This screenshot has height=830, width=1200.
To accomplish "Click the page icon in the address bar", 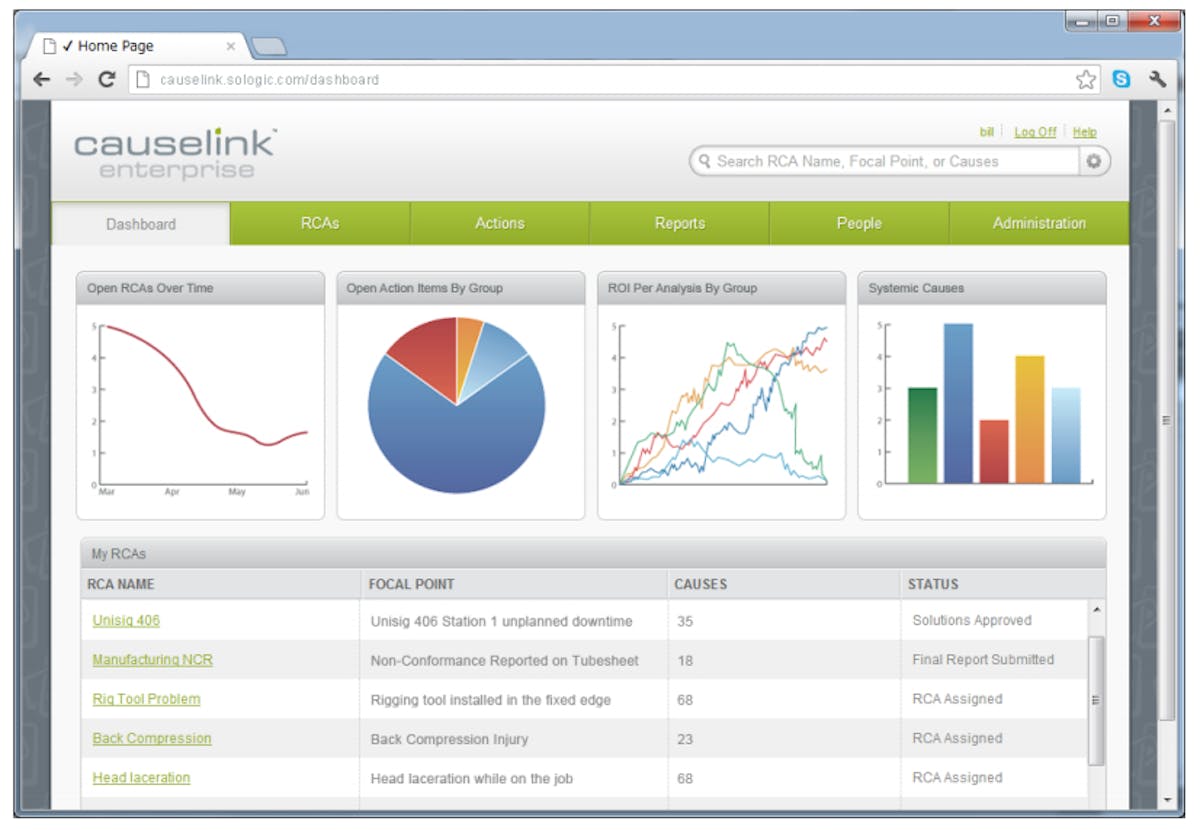I will pos(142,78).
